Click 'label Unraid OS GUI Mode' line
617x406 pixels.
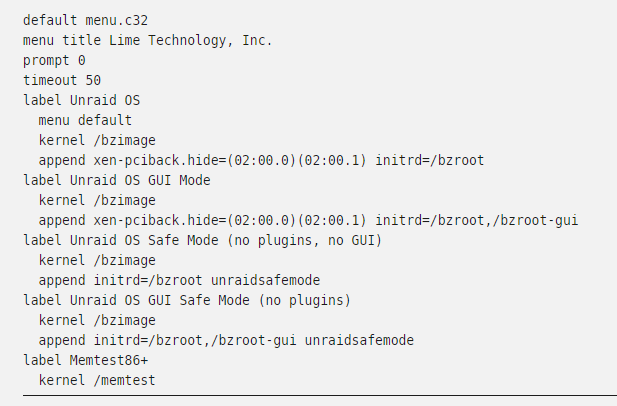point(117,181)
